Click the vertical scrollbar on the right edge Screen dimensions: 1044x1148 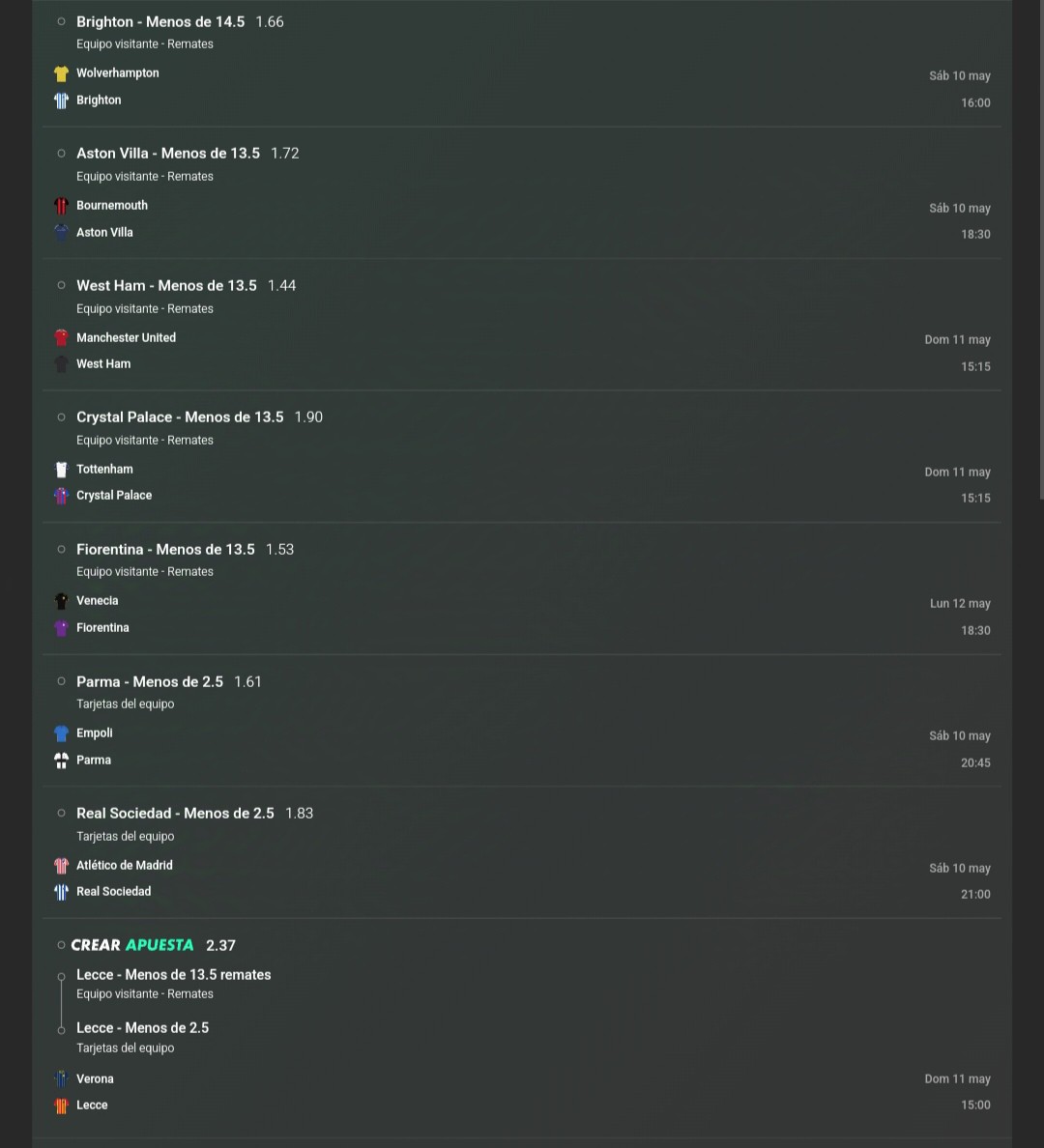tap(1041, 249)
